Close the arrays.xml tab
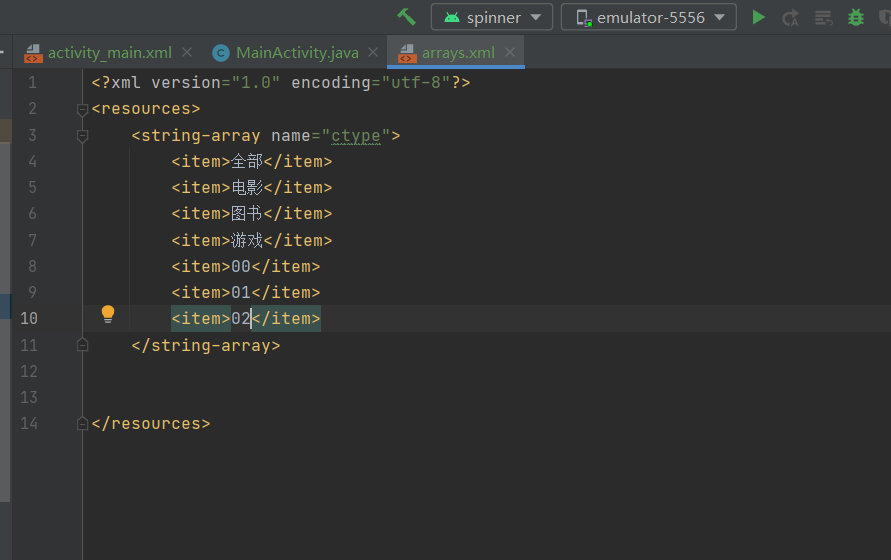 tap(510, 53)
